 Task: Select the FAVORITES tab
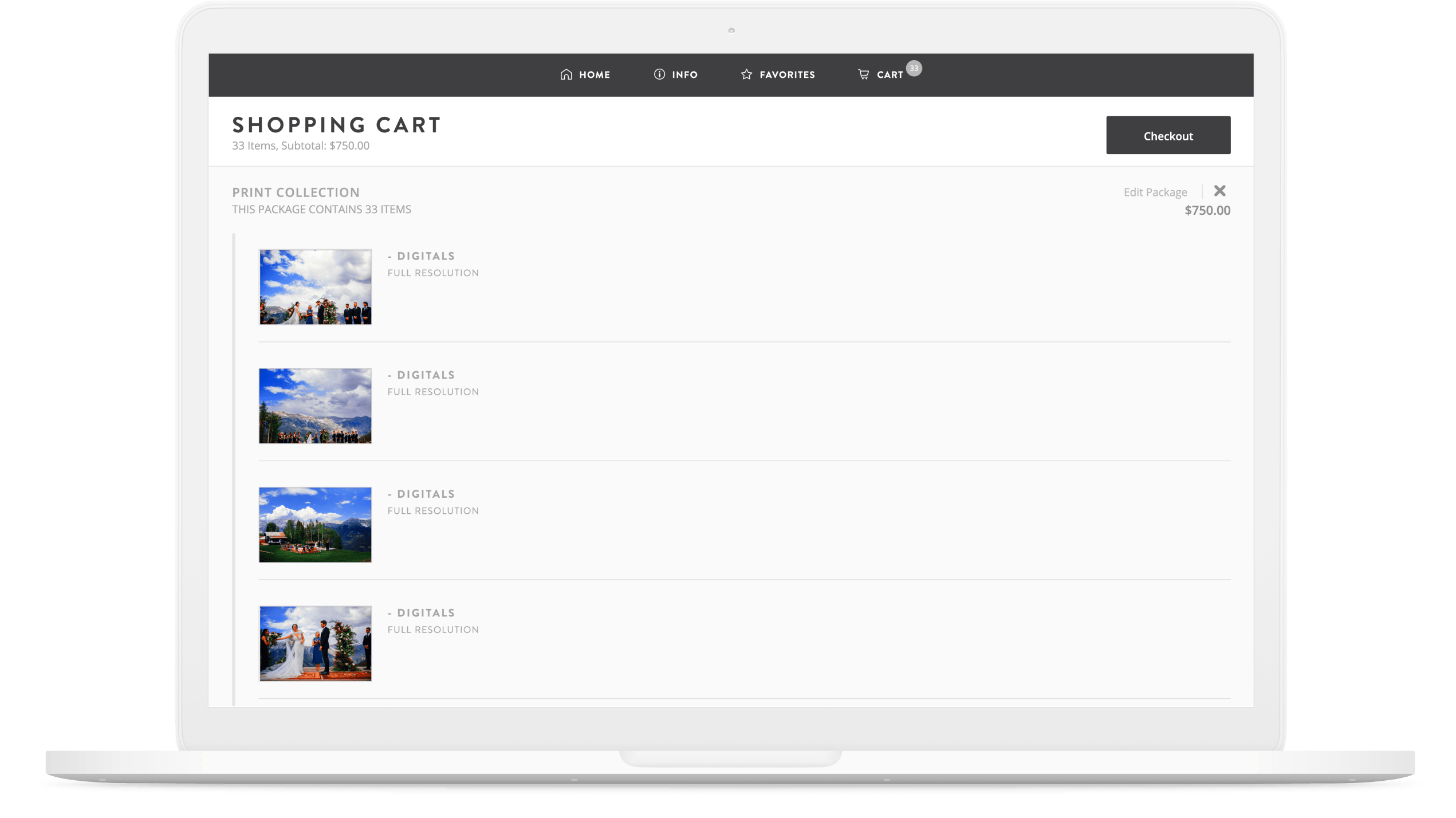(778, 74)
